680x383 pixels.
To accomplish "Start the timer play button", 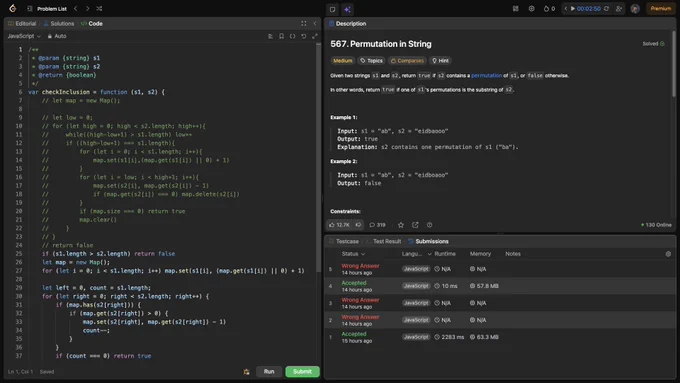I will pos(573,9).
